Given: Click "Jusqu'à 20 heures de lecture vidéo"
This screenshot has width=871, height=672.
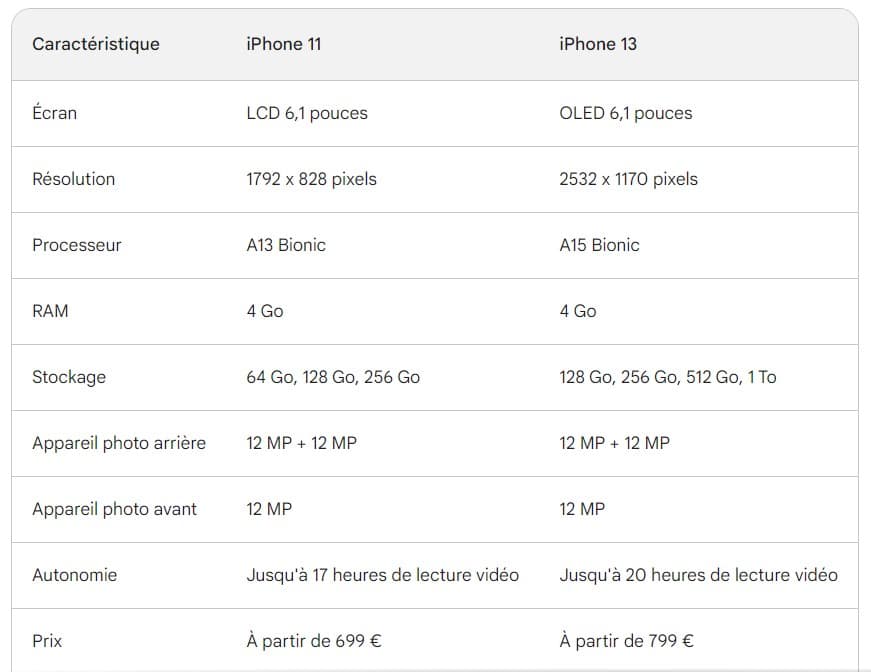Looking at the screenshot, I should [x=699, y=575].
